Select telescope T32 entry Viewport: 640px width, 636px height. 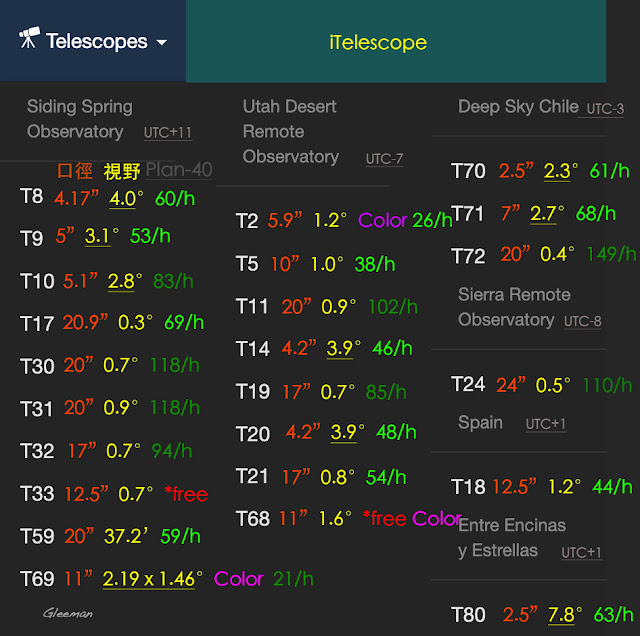click(37, 451)
